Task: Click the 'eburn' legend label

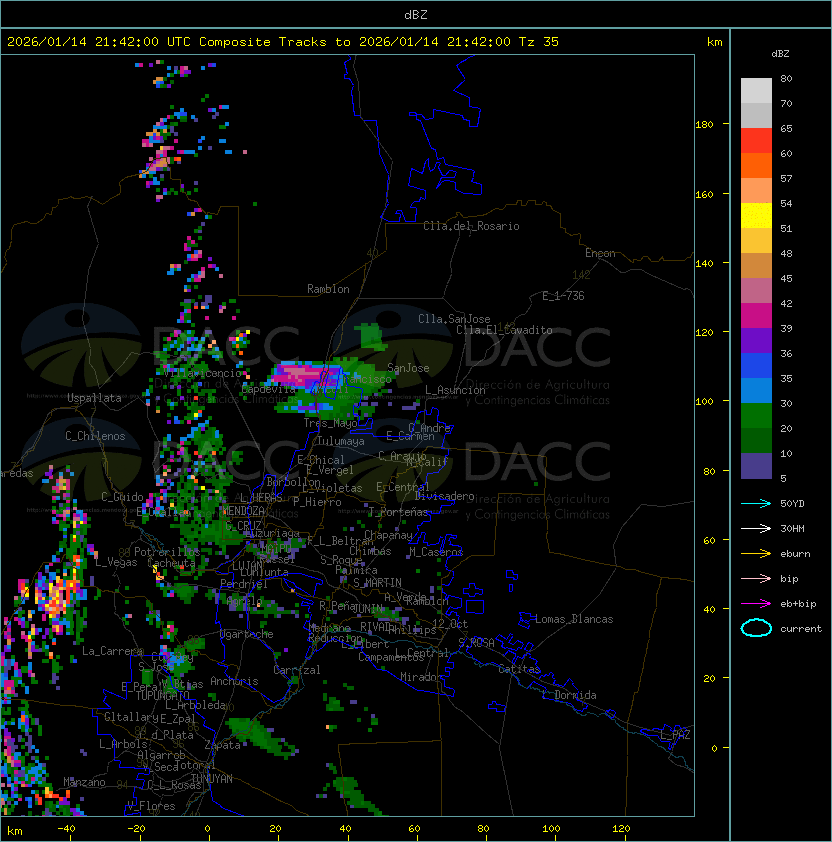Action: pos(795,554)
